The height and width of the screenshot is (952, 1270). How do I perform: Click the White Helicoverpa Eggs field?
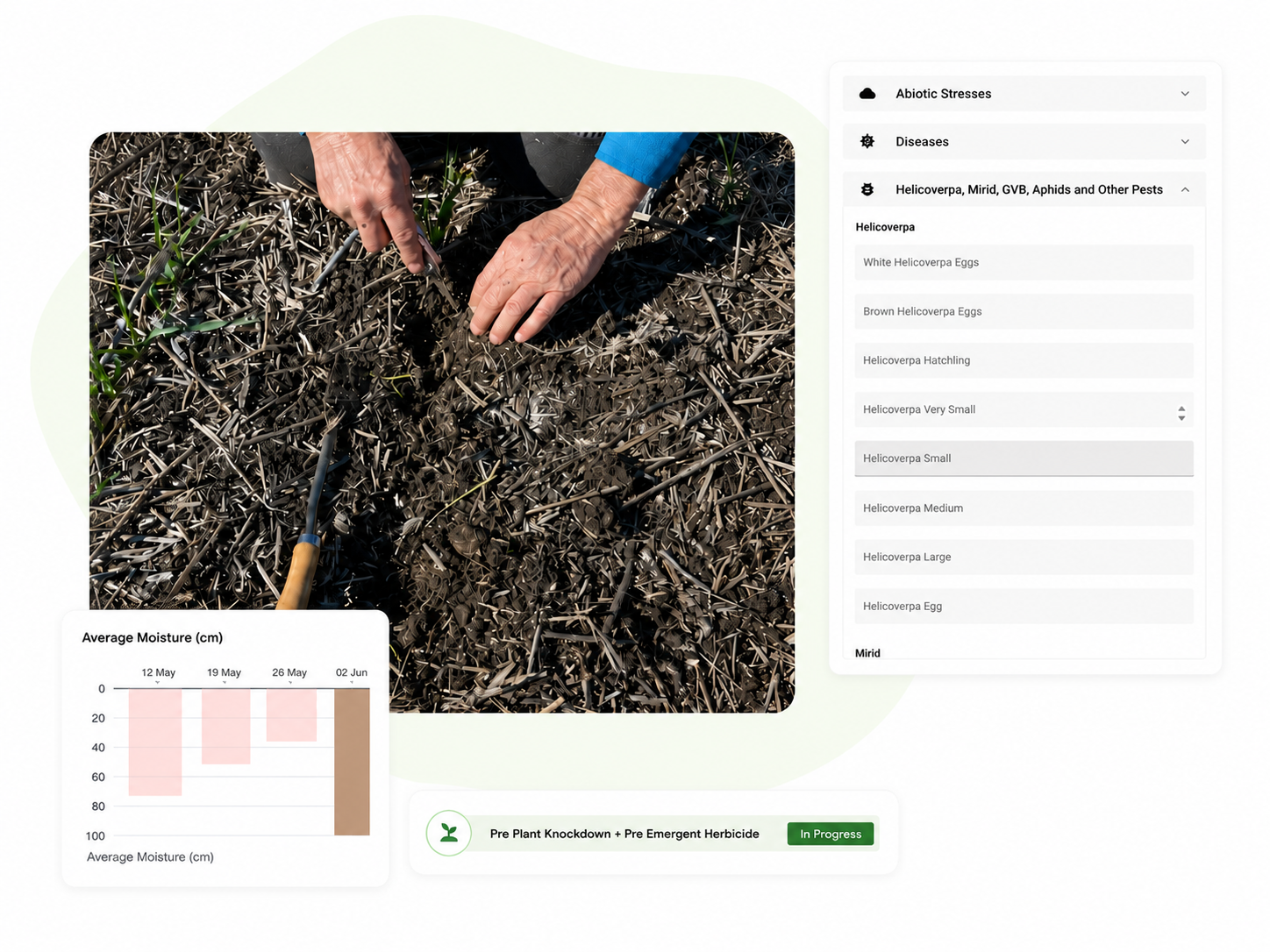pos(1024,262)
